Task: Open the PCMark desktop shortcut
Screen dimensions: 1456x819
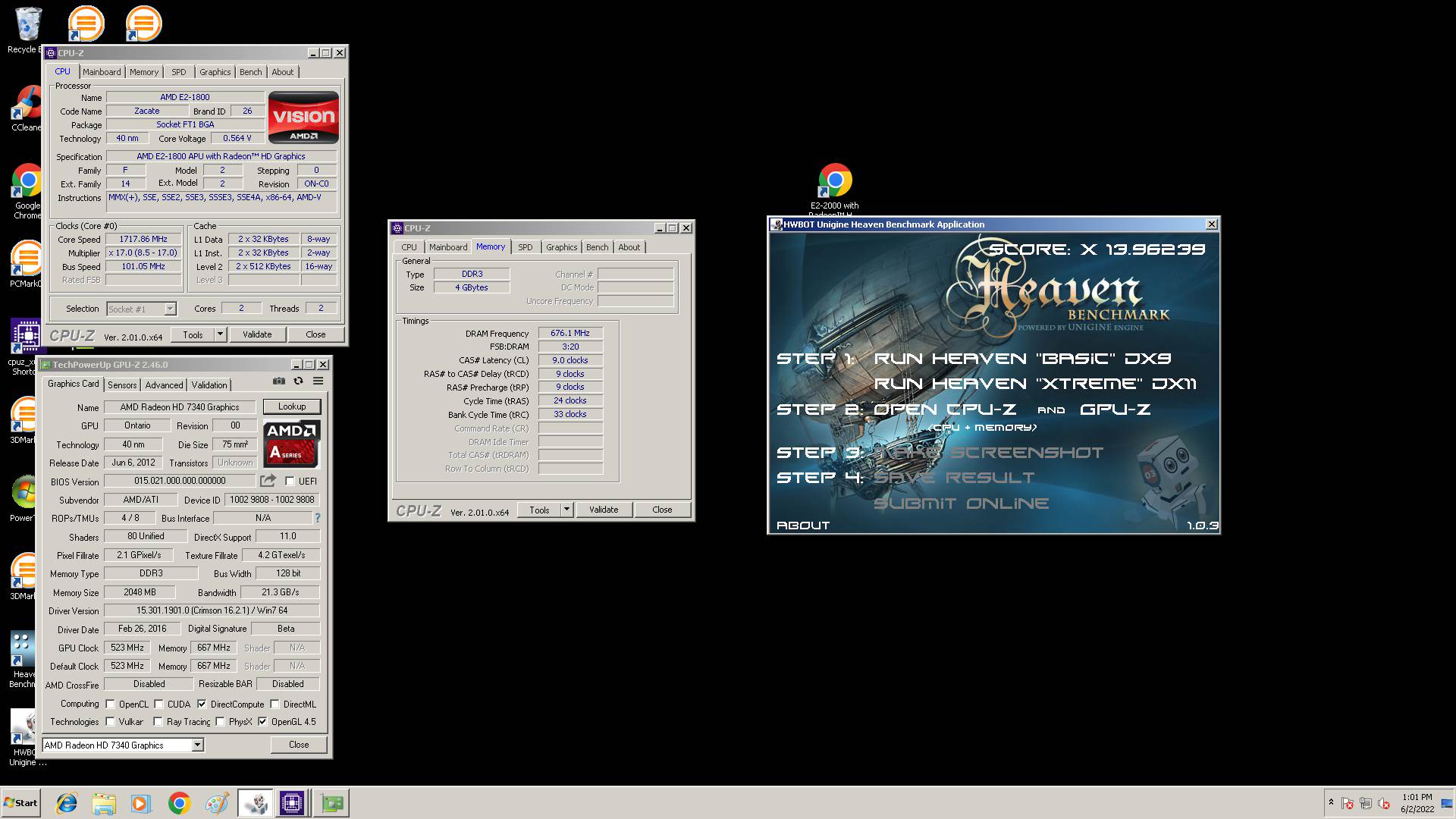Action: coord(26,264)
